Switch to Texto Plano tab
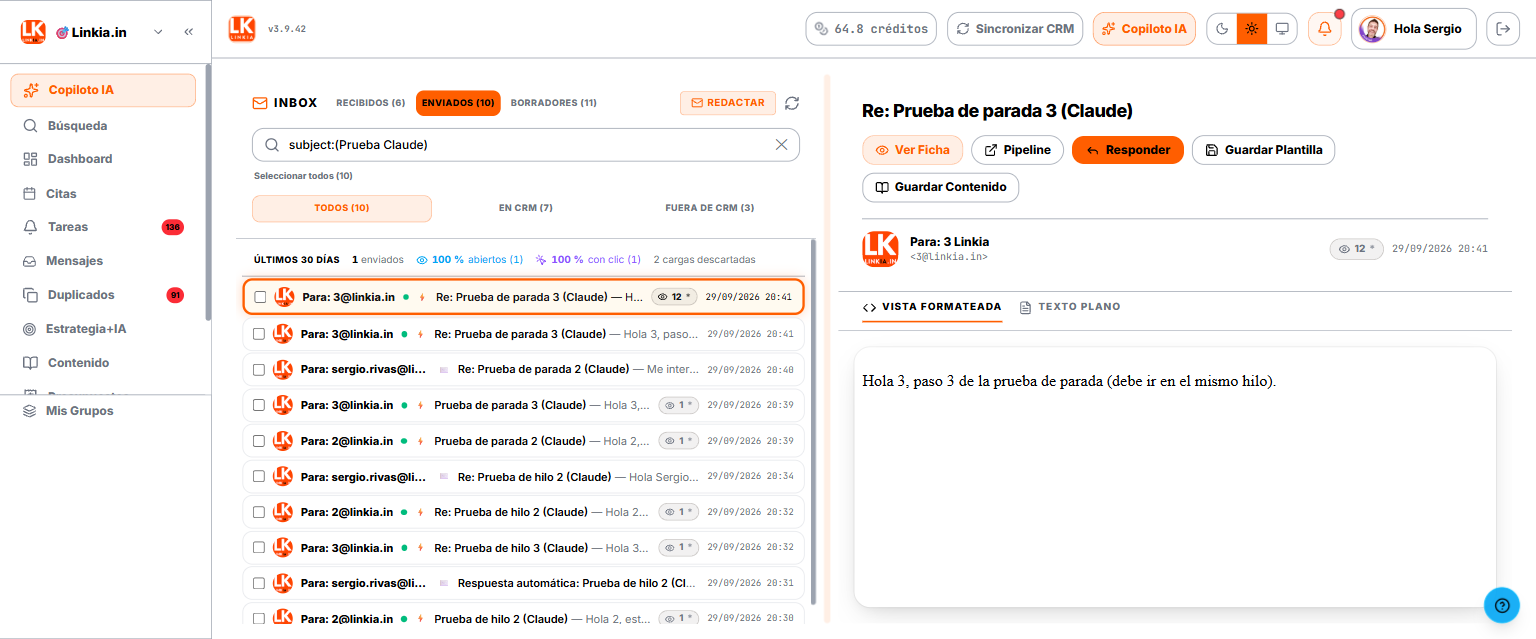Viewport: 1536px width, 639px height. pos(1070,307)
